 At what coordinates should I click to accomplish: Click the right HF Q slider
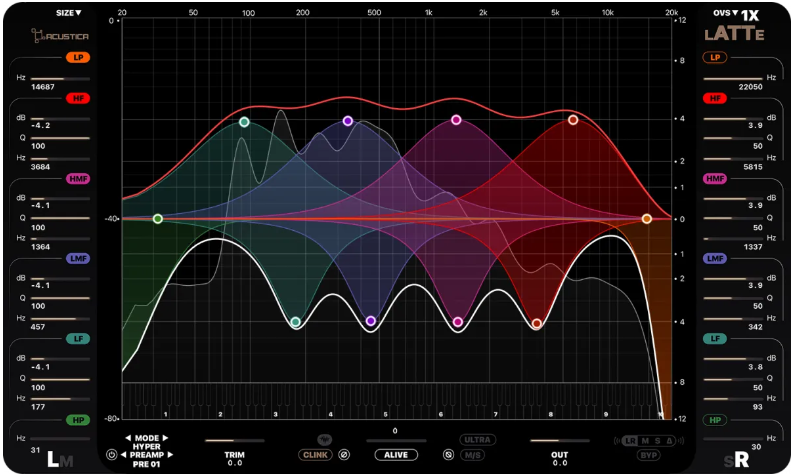(733, 138)
